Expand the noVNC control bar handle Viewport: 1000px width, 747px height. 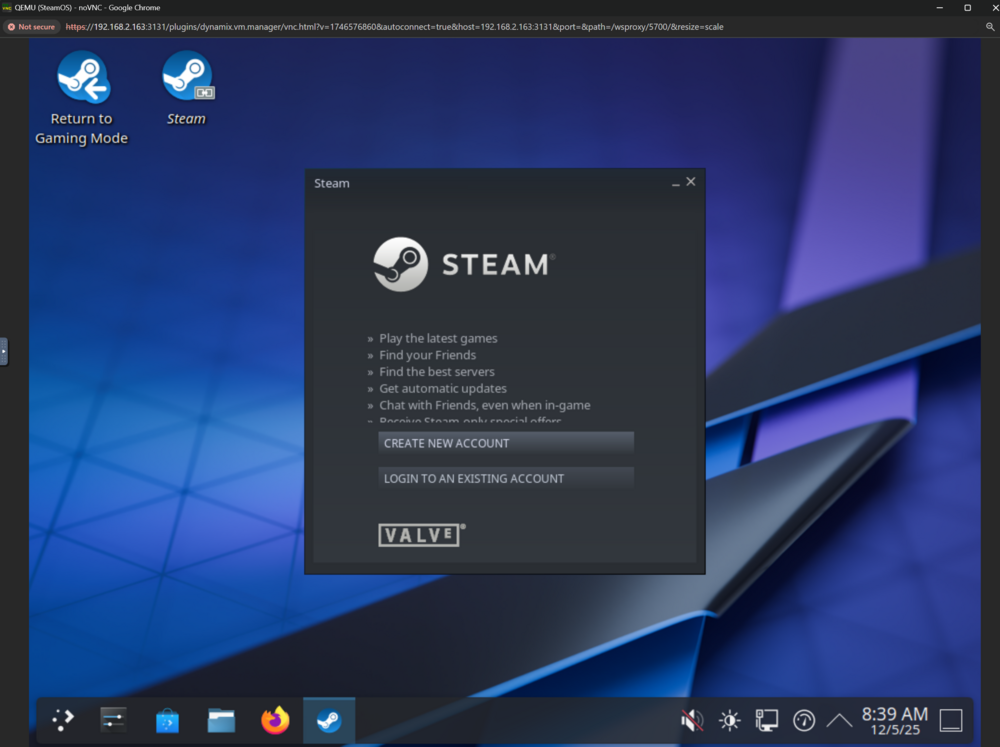pos(4,351)
